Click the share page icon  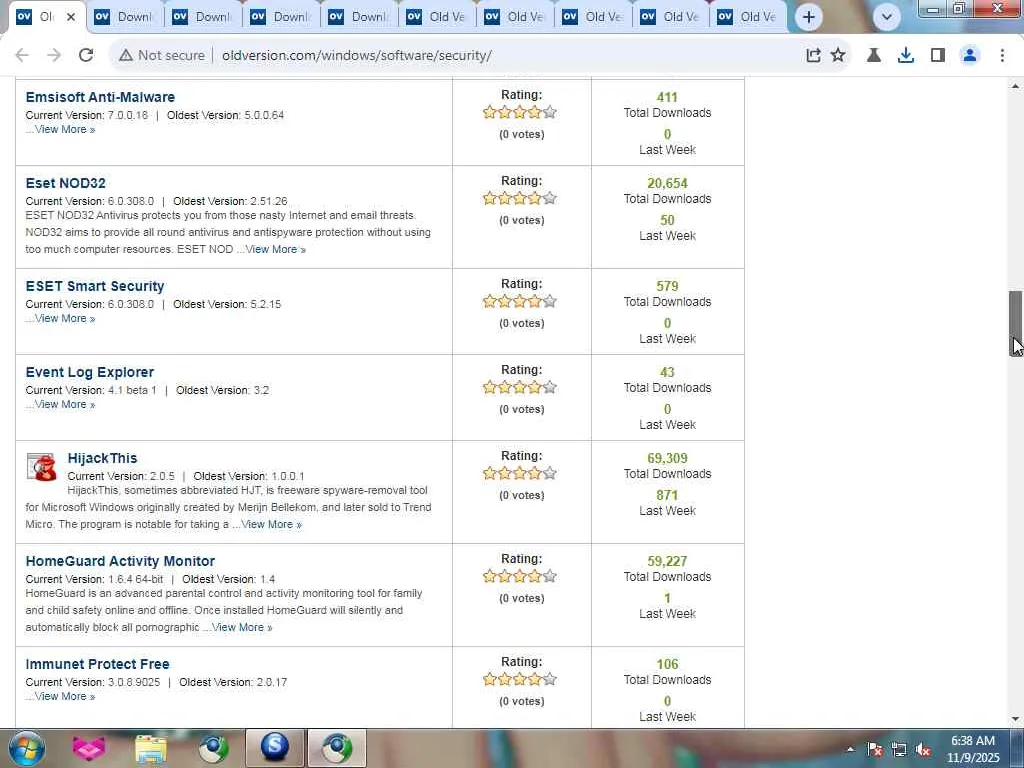click(x=813, y=56)
